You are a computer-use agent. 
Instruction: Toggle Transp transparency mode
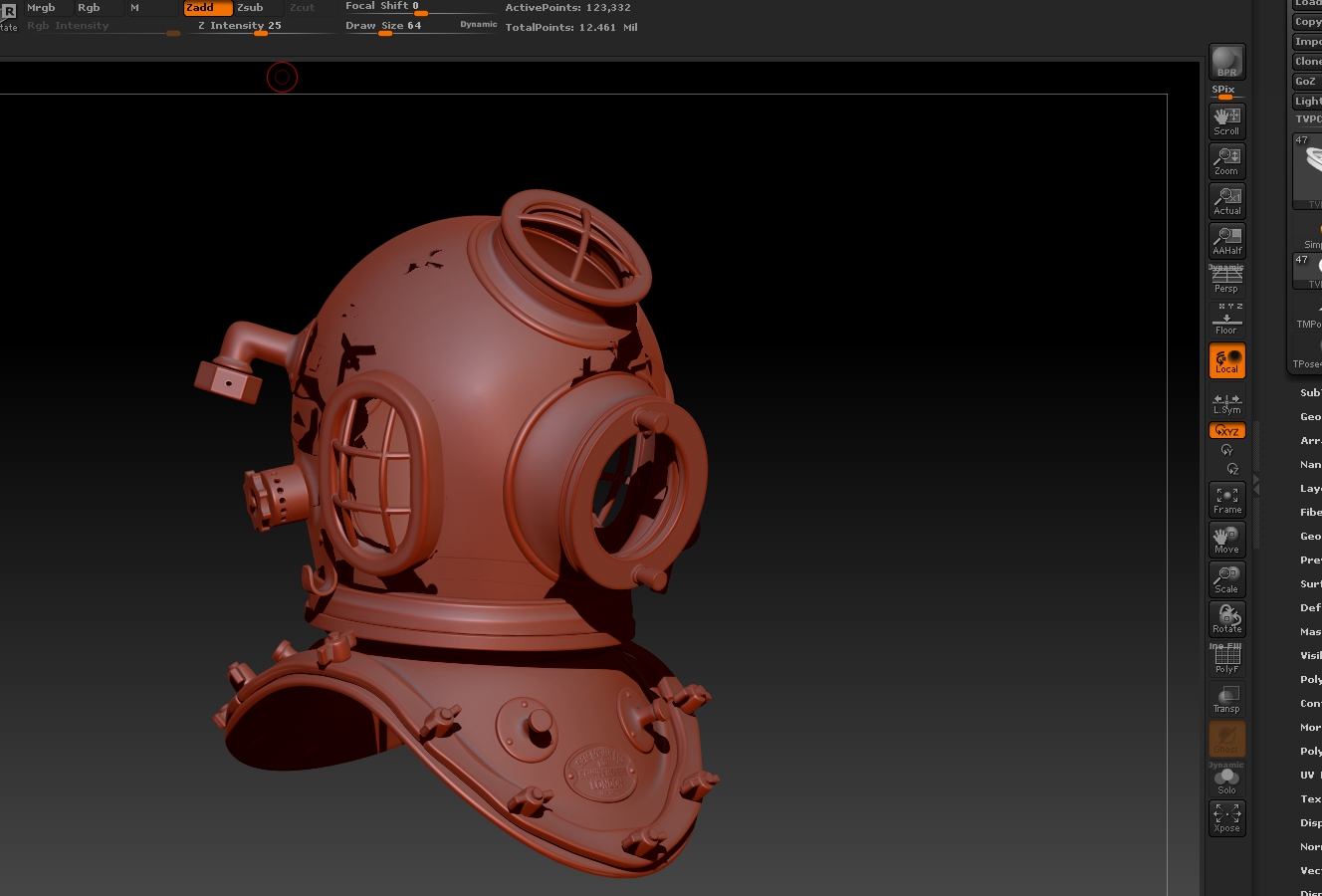click(1226, 699)
